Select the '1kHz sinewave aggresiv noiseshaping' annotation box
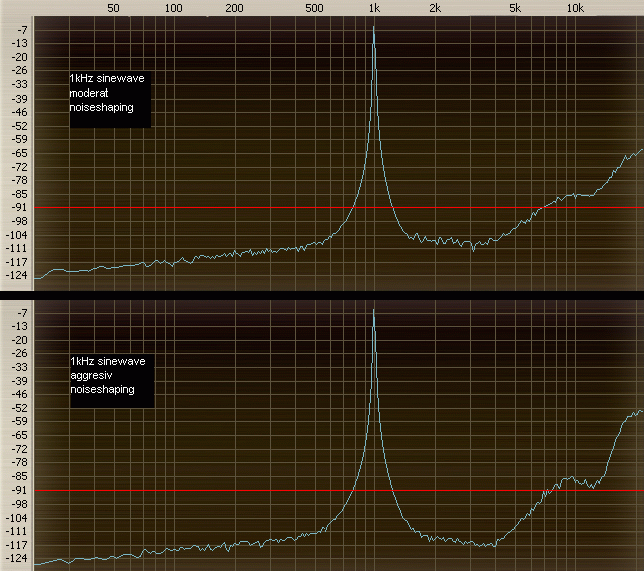The width and height of the screenshot is (644, 571). [112, 381]
